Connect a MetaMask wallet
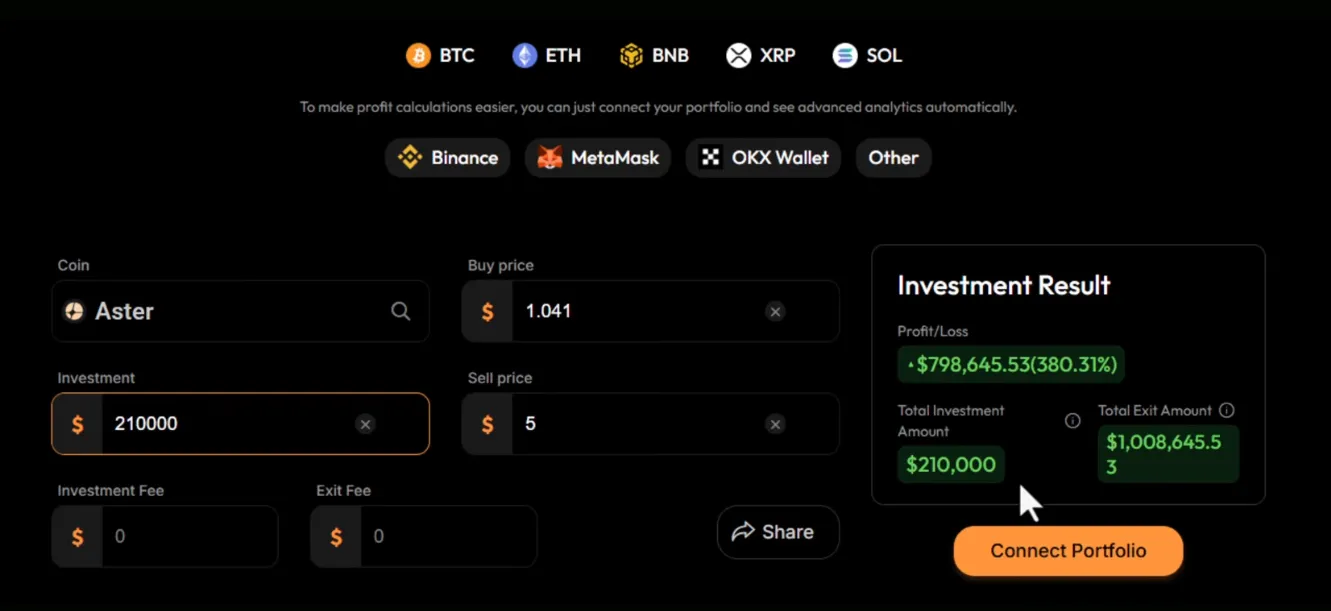1331x611 pixels. (x=598, y=158)
